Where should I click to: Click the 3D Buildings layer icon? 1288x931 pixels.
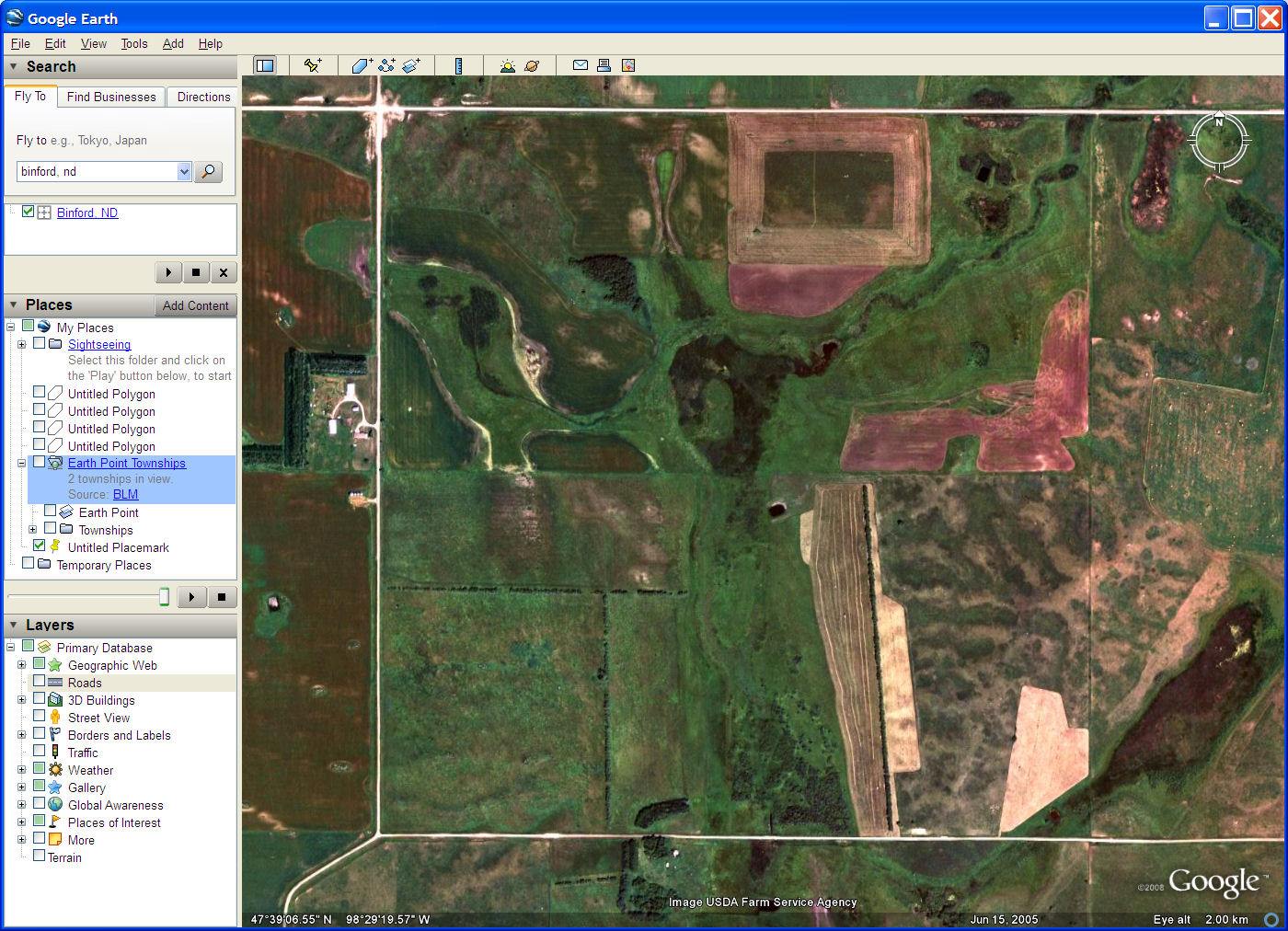click(x=55, y=700)
